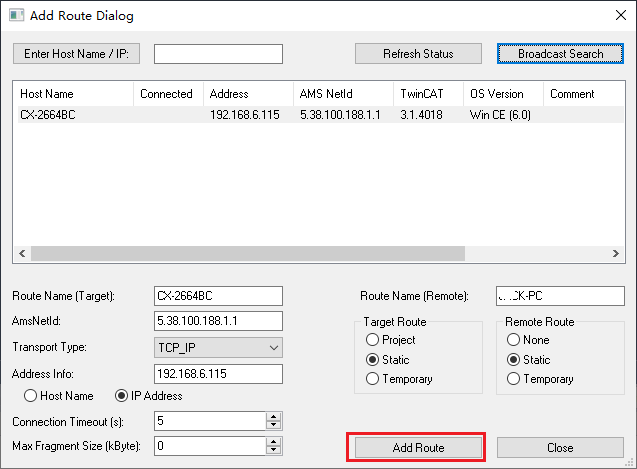The image size is (637, 469).
Task: Focus the AmsNetId input field
Action: coord(218,321)
